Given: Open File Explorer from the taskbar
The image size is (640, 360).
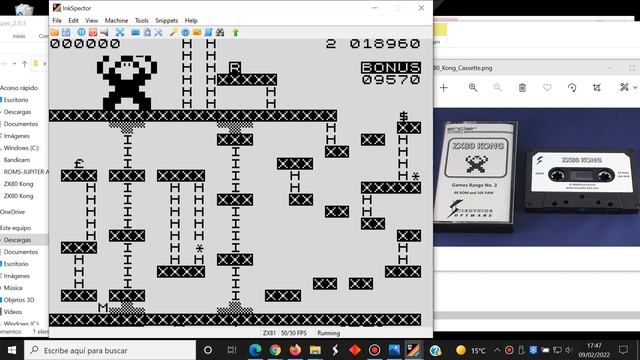Looking at the screenshot, I should coord(315,350).
